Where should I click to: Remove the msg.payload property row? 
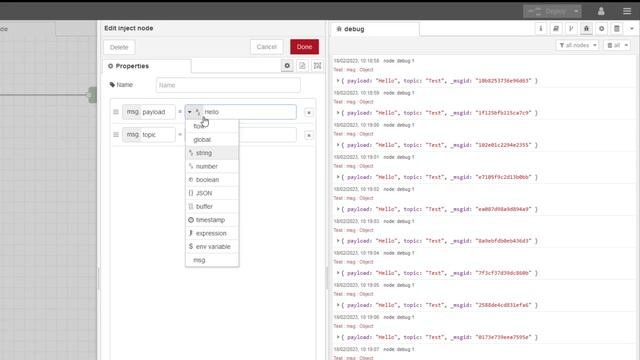tap(309, 112)
